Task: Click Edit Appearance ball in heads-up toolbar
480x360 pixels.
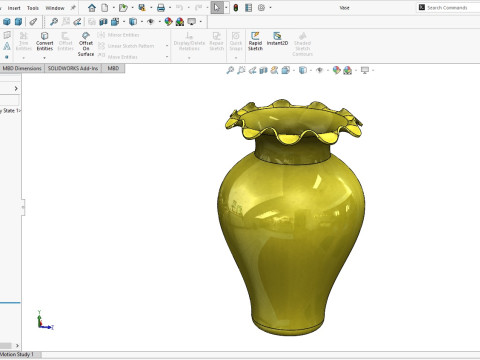Action: pyautogui.click(x=337, y=70)
